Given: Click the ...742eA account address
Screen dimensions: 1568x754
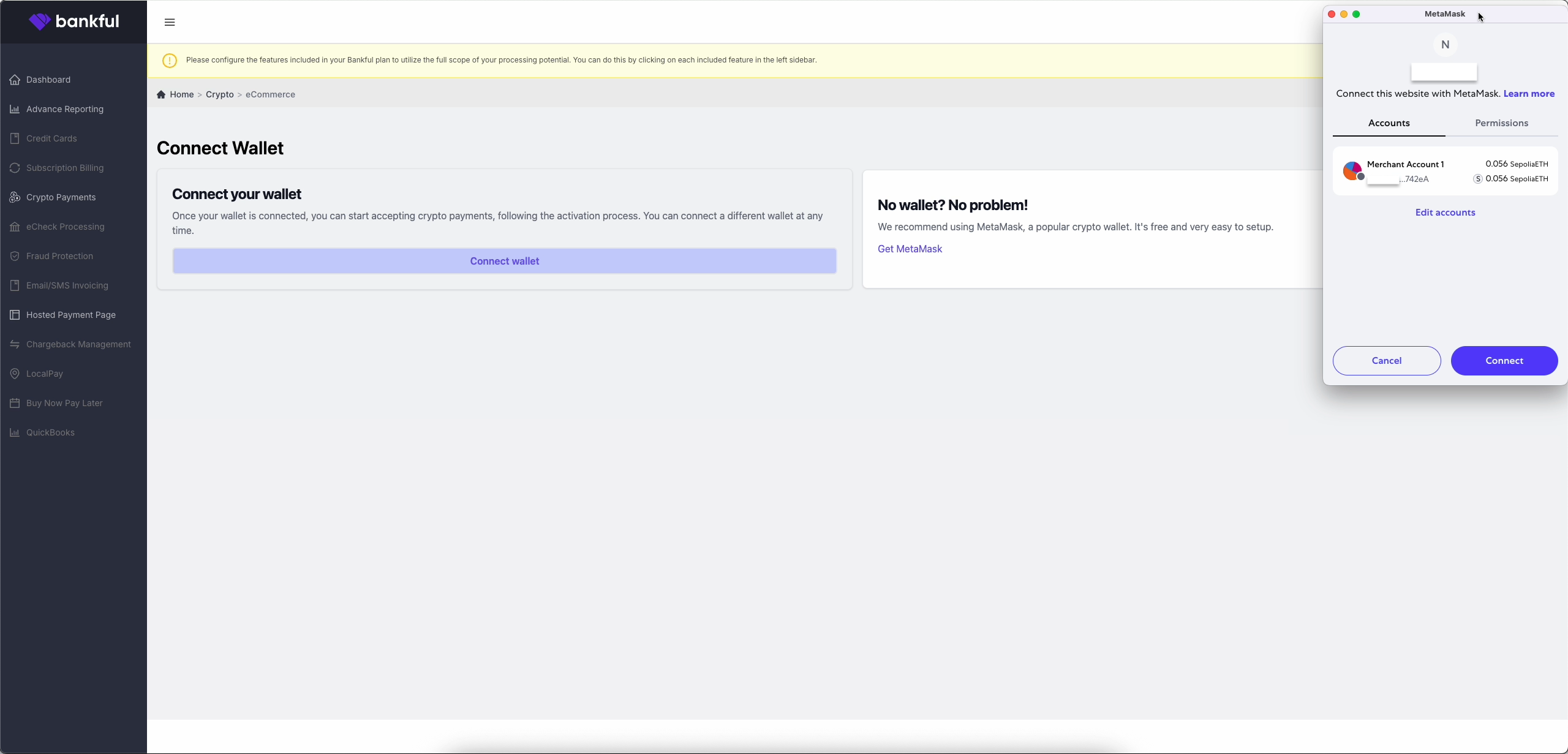Looking at the screenshot, I should pos(1414,179).
